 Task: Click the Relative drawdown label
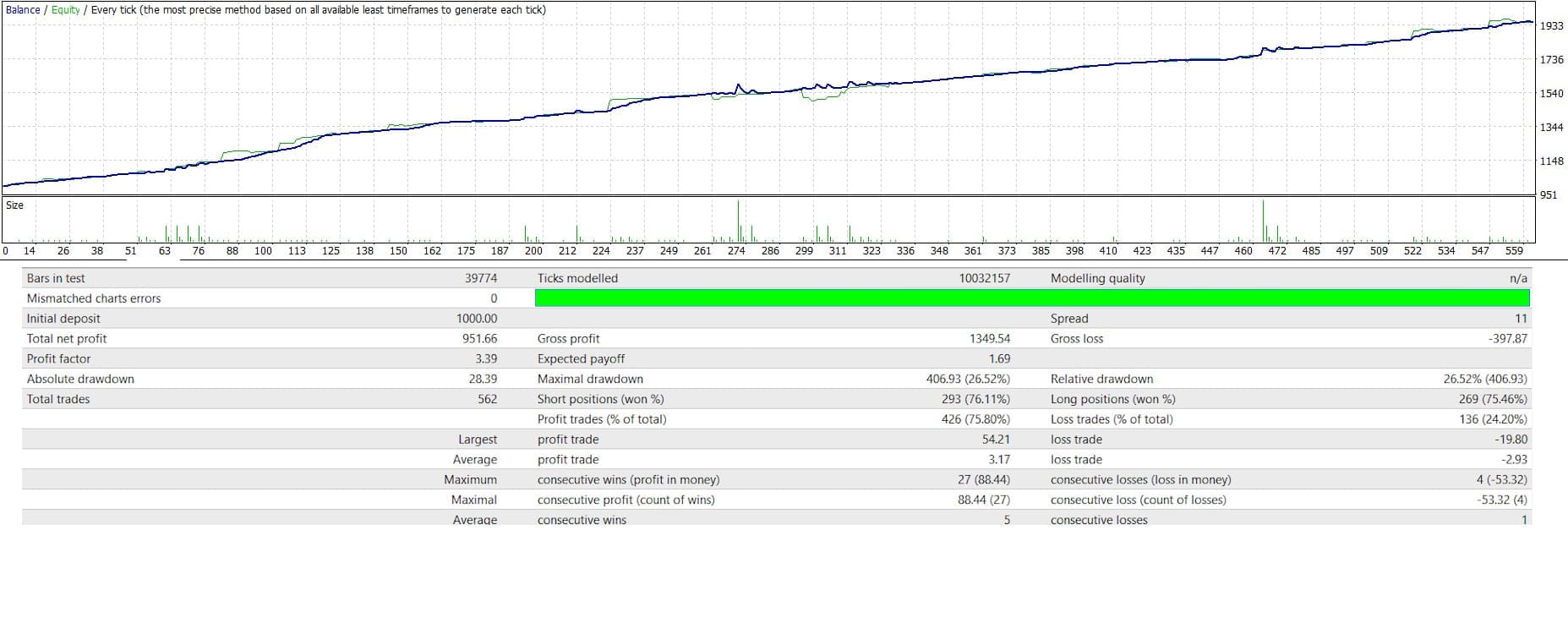[x=1101, y=380]
